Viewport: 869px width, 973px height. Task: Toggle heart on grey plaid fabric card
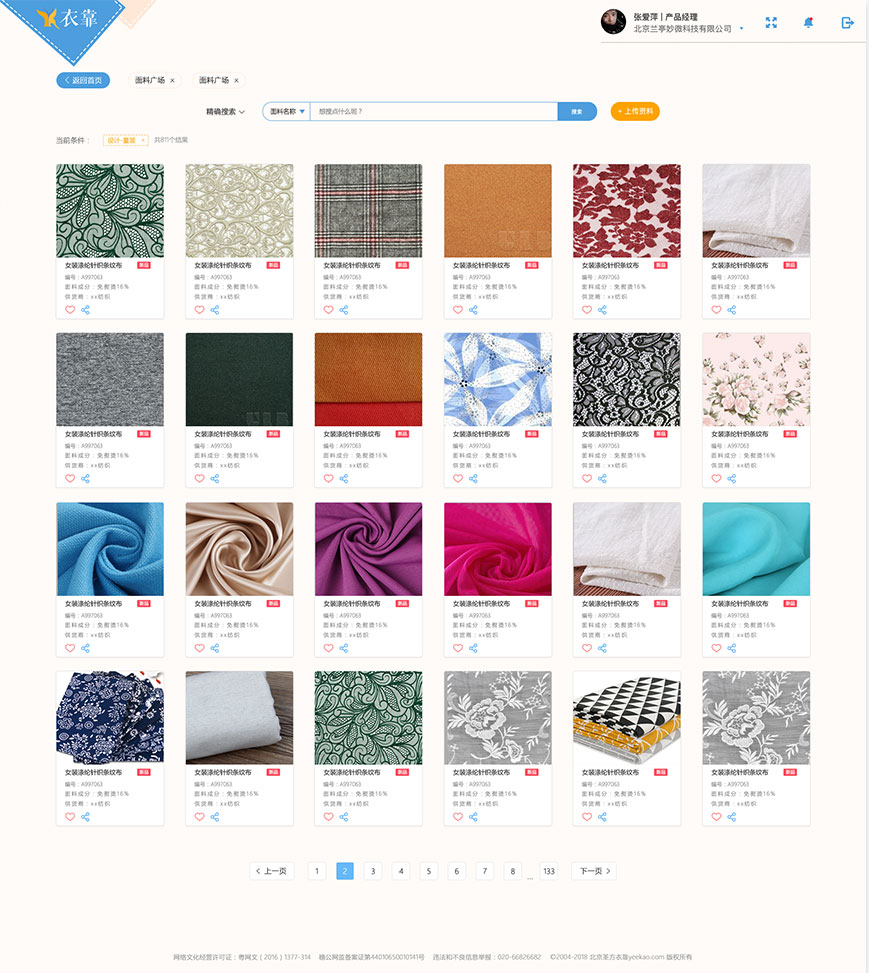[328, 310]
